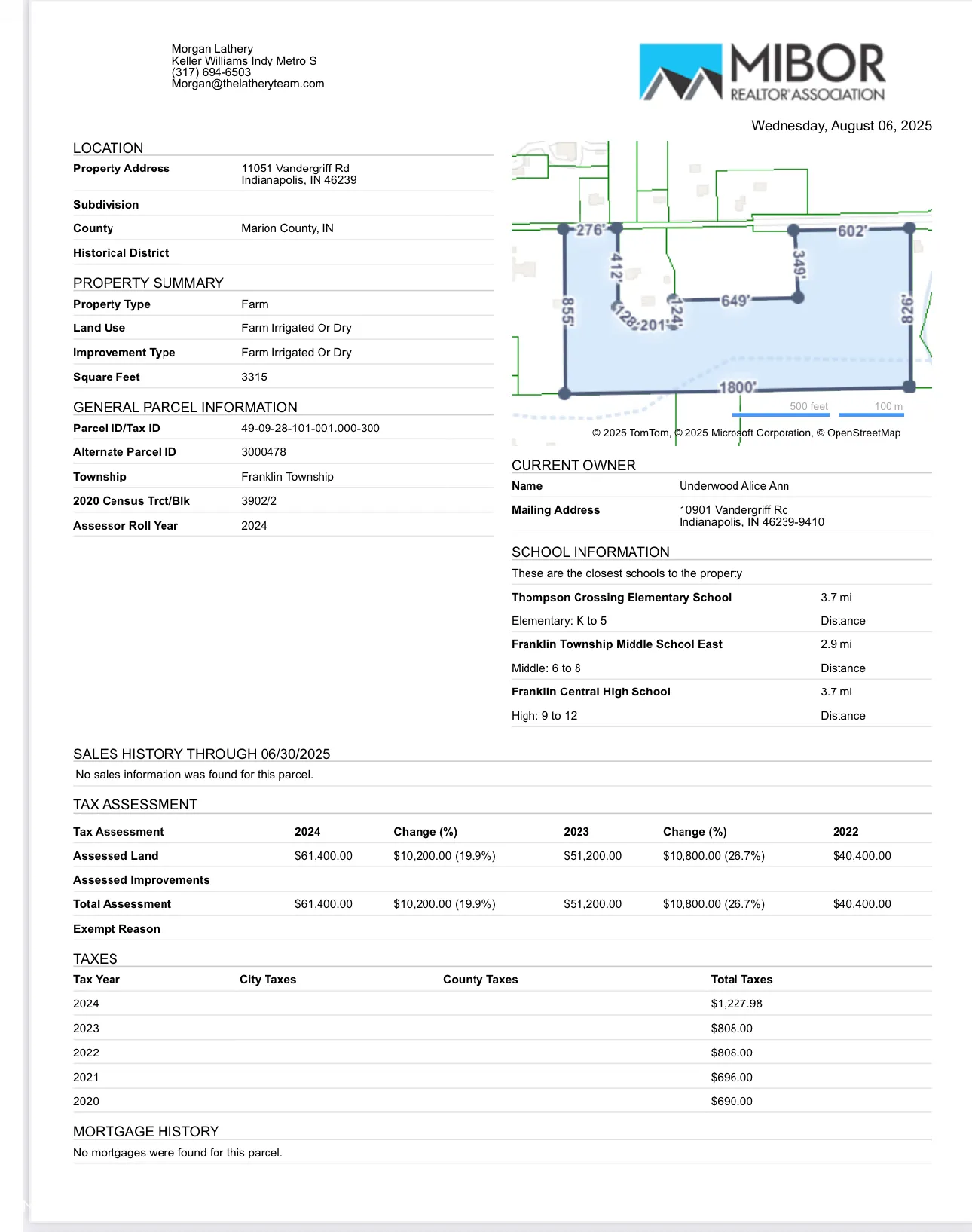This screenshot has width=972, height=1232.
Task: Click the Morgan@thelatheryteam.com email address
Action: click(x=247, y=84)
